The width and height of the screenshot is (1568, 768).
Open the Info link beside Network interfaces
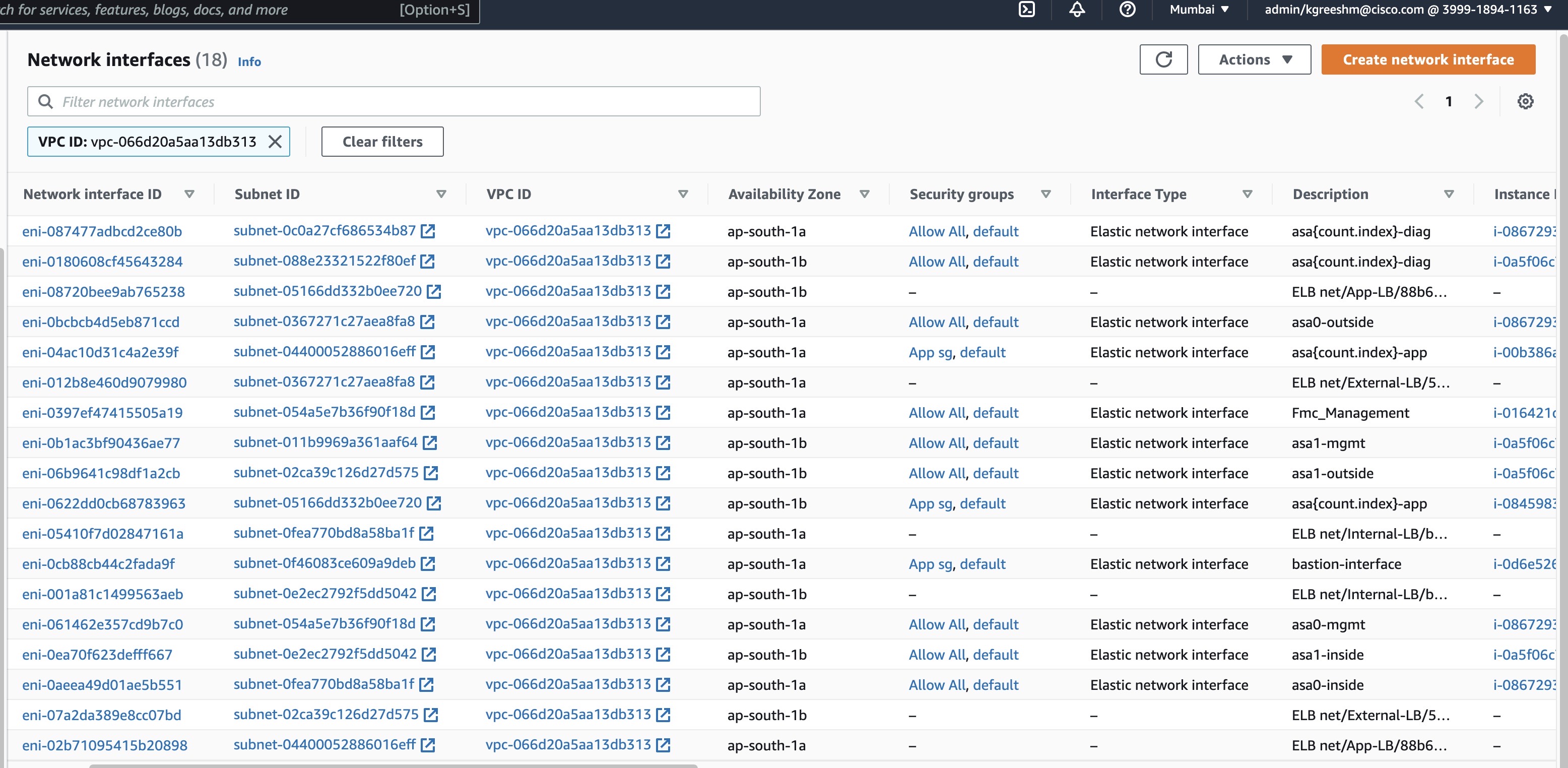pos(249,61)
